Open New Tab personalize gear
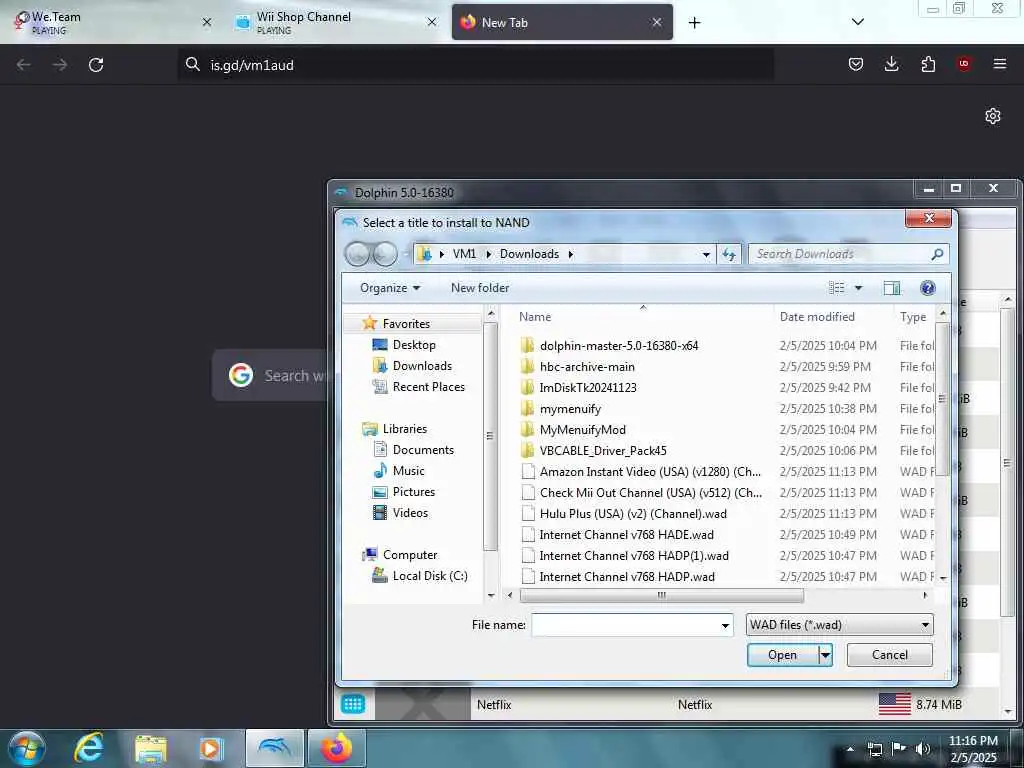The image size is (1024, 768). 993,116
